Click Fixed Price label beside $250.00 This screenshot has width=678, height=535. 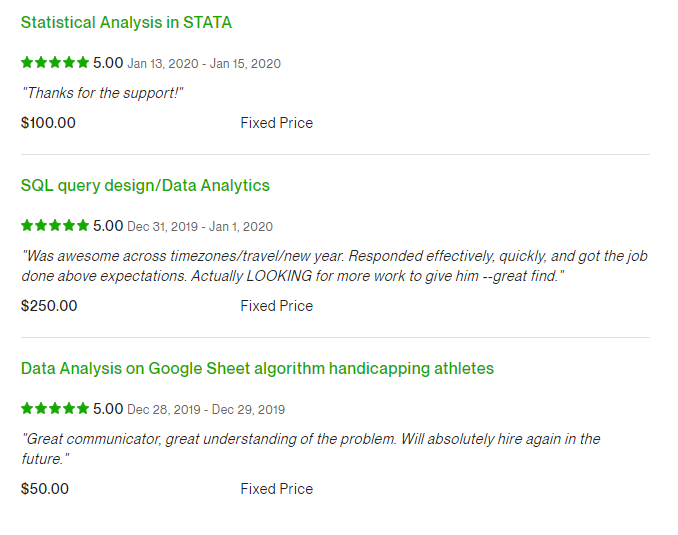(x=276, y=306)
